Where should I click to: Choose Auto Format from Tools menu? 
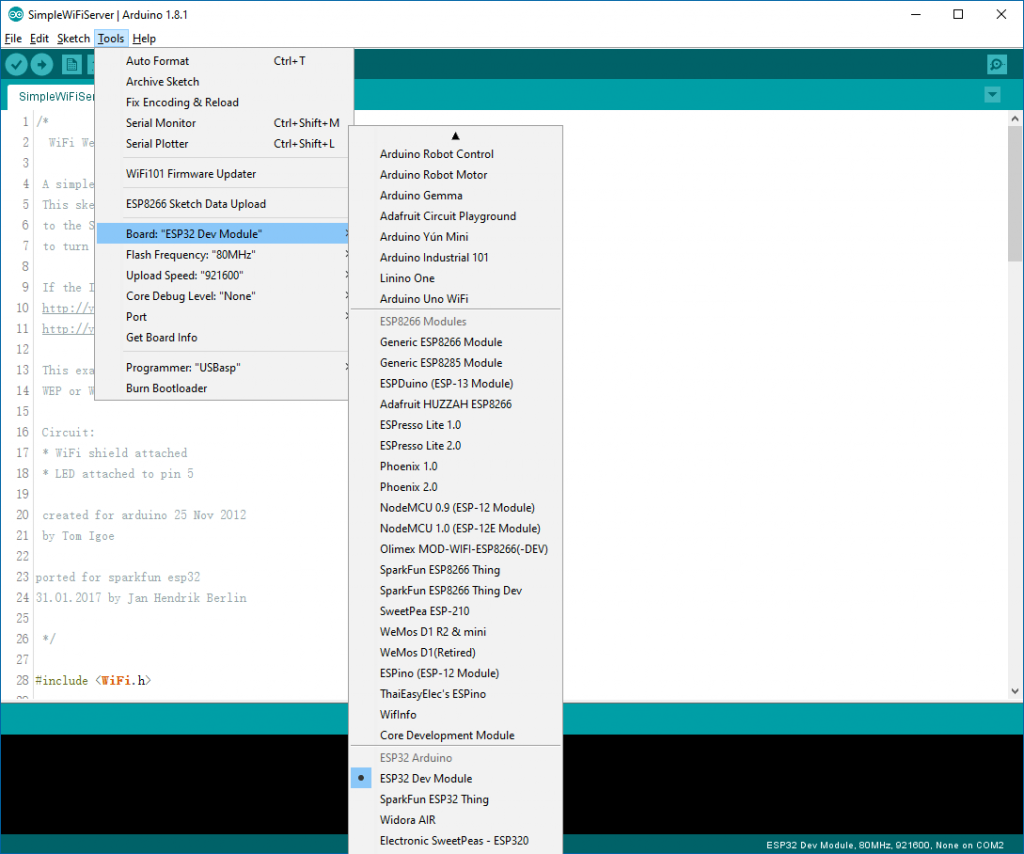point(223,61)
